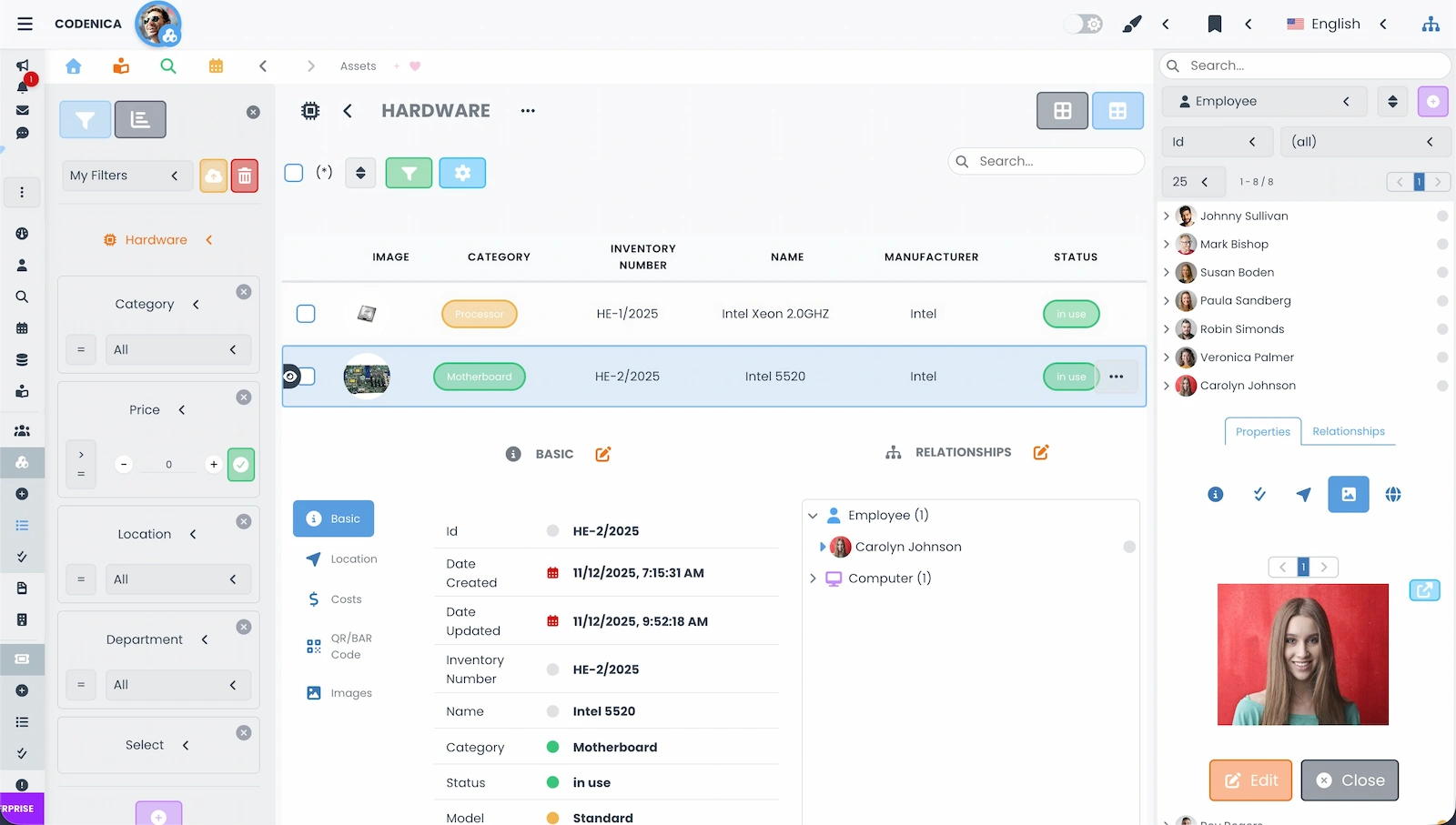
Task: Type in the table Search field
Action: [1046, 161]
